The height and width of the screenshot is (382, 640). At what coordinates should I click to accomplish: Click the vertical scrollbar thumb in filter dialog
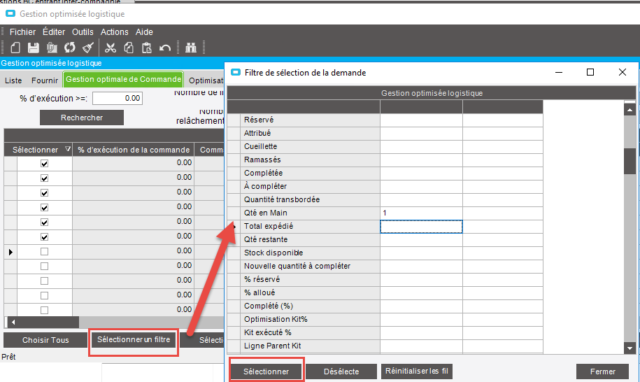[630, 161]
